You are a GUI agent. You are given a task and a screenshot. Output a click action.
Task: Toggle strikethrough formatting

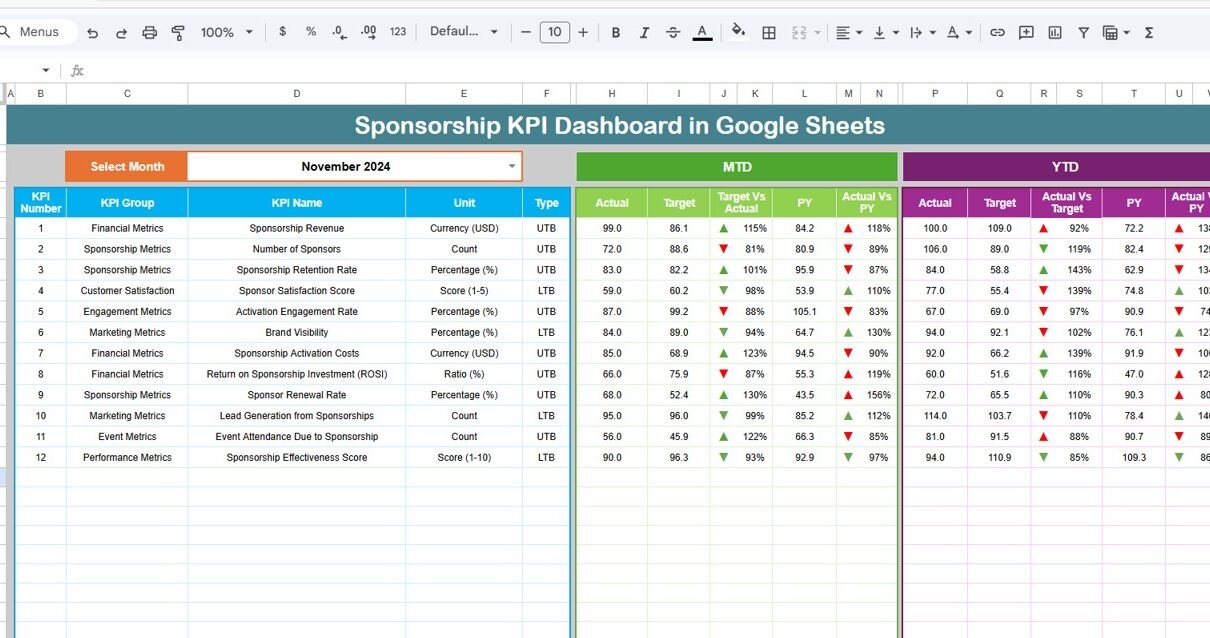(673, 32)
